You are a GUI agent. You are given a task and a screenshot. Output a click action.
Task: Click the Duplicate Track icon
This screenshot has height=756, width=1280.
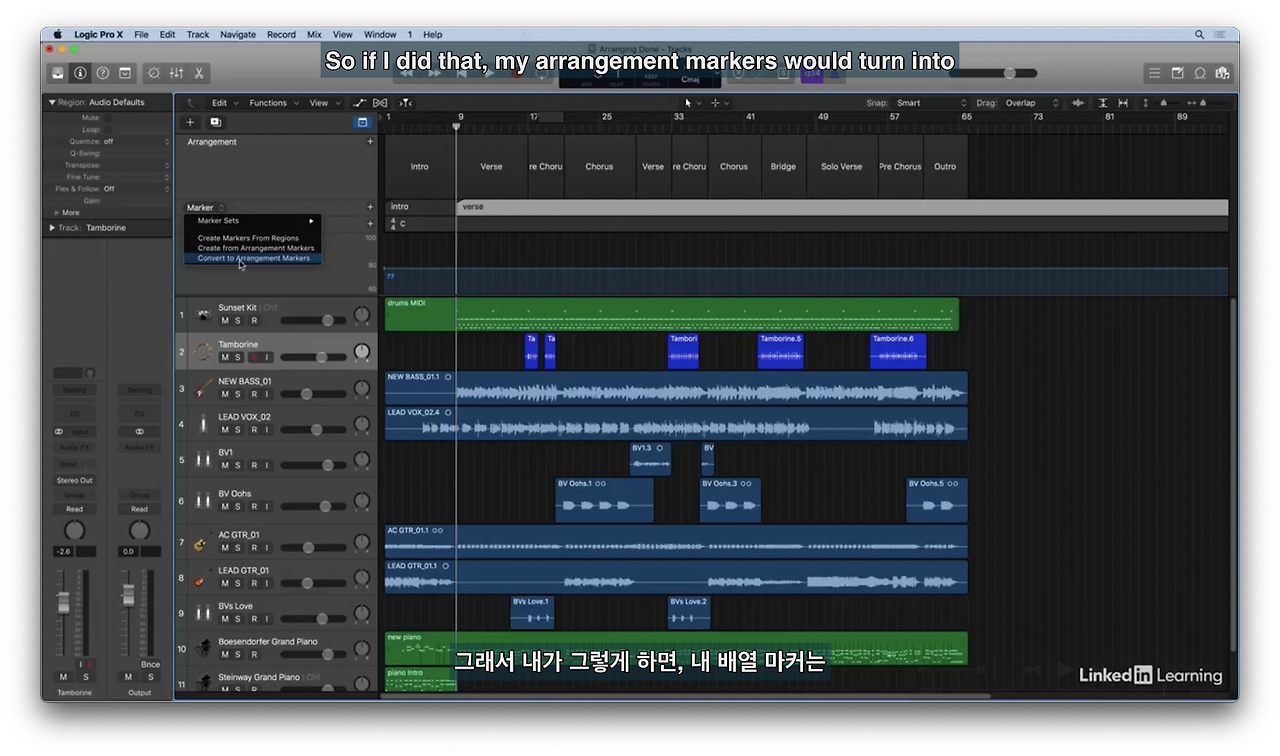[215, 122]
